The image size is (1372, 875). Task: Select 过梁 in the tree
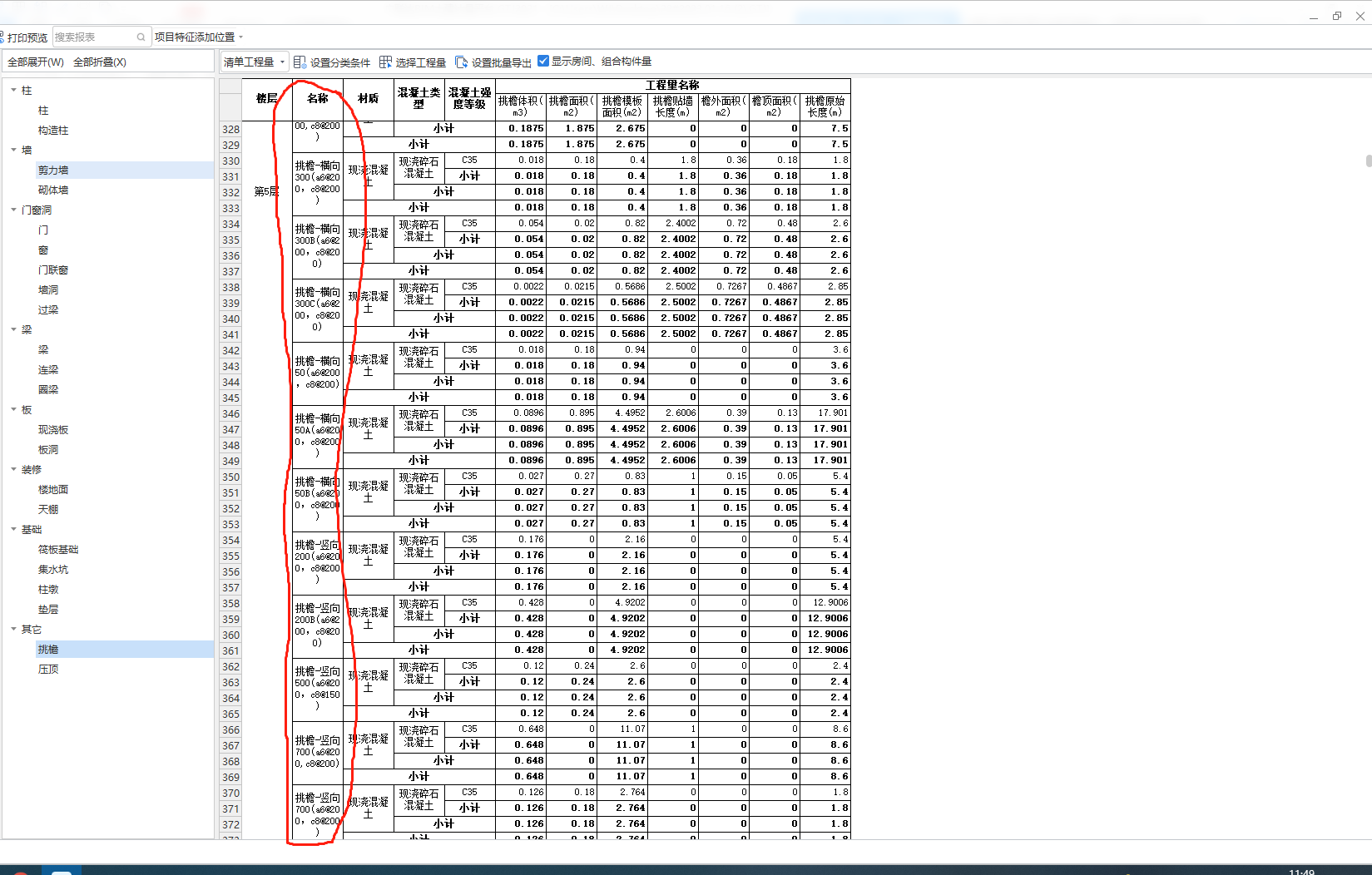48,310
